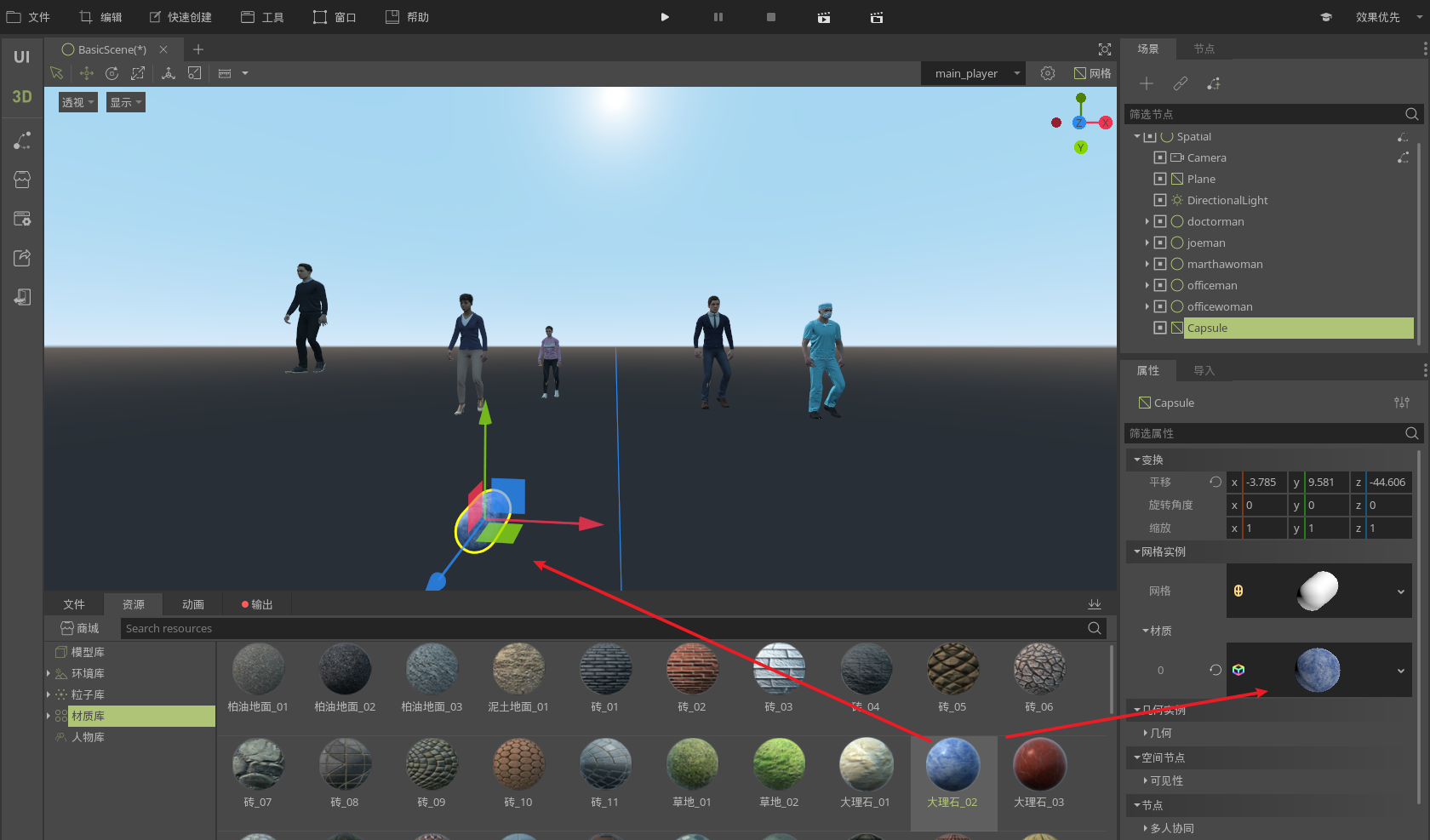Open the 显示 display dropdown
This screenshot has height=840, width=1430.
pyautogui.click(x=126, y=102)
